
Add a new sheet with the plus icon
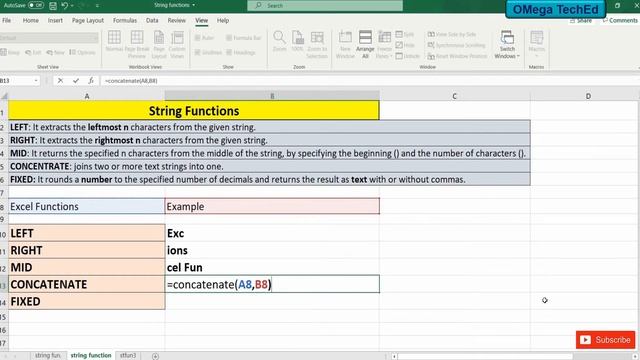click(x=156, y=356)
